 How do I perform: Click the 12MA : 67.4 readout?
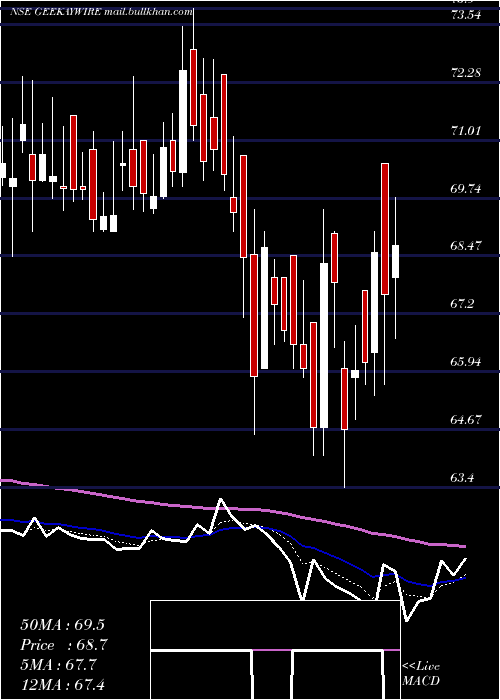(62, 684)
